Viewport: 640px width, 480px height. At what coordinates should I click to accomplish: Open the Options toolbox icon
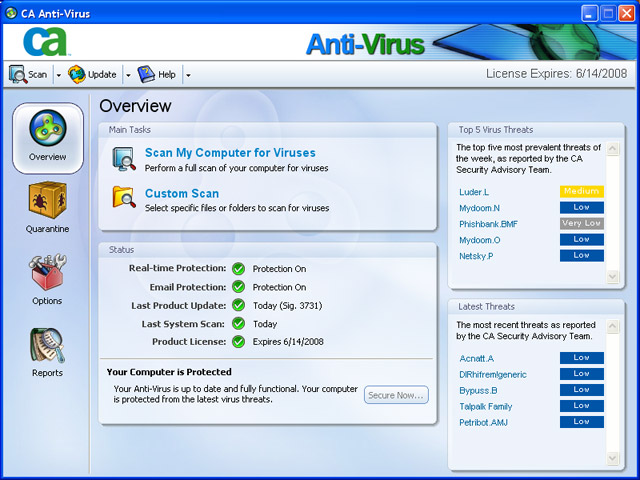point(47,272)
